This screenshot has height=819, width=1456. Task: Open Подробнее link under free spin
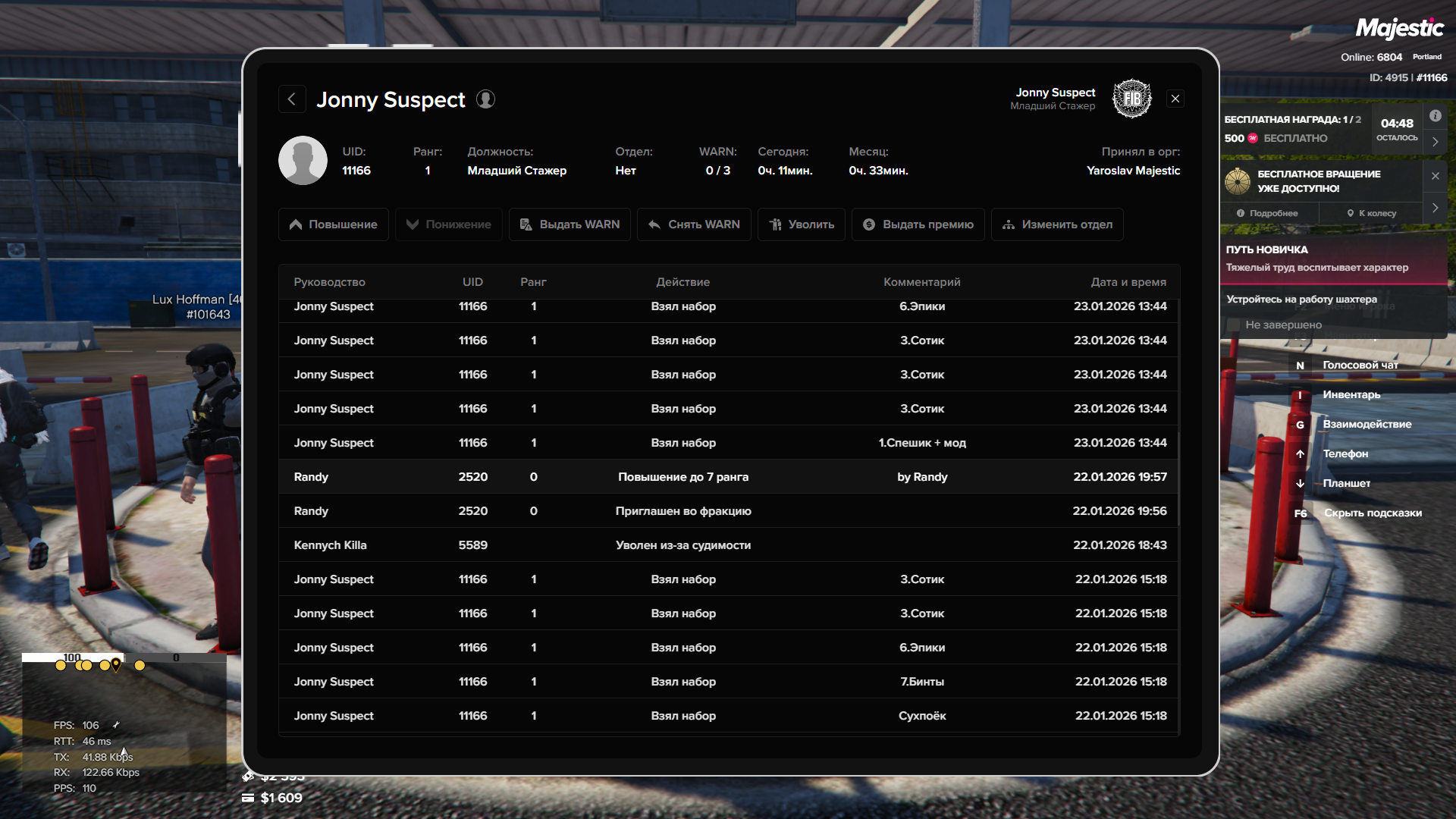(x=1267, y=213)
